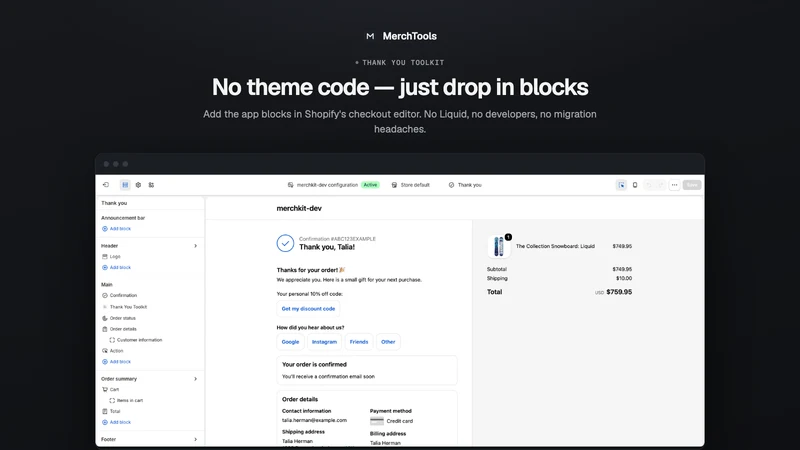The height and width of the screenshot is (450, 800).
Task: Click the credit card payment icon
Action: coord(377,421)
